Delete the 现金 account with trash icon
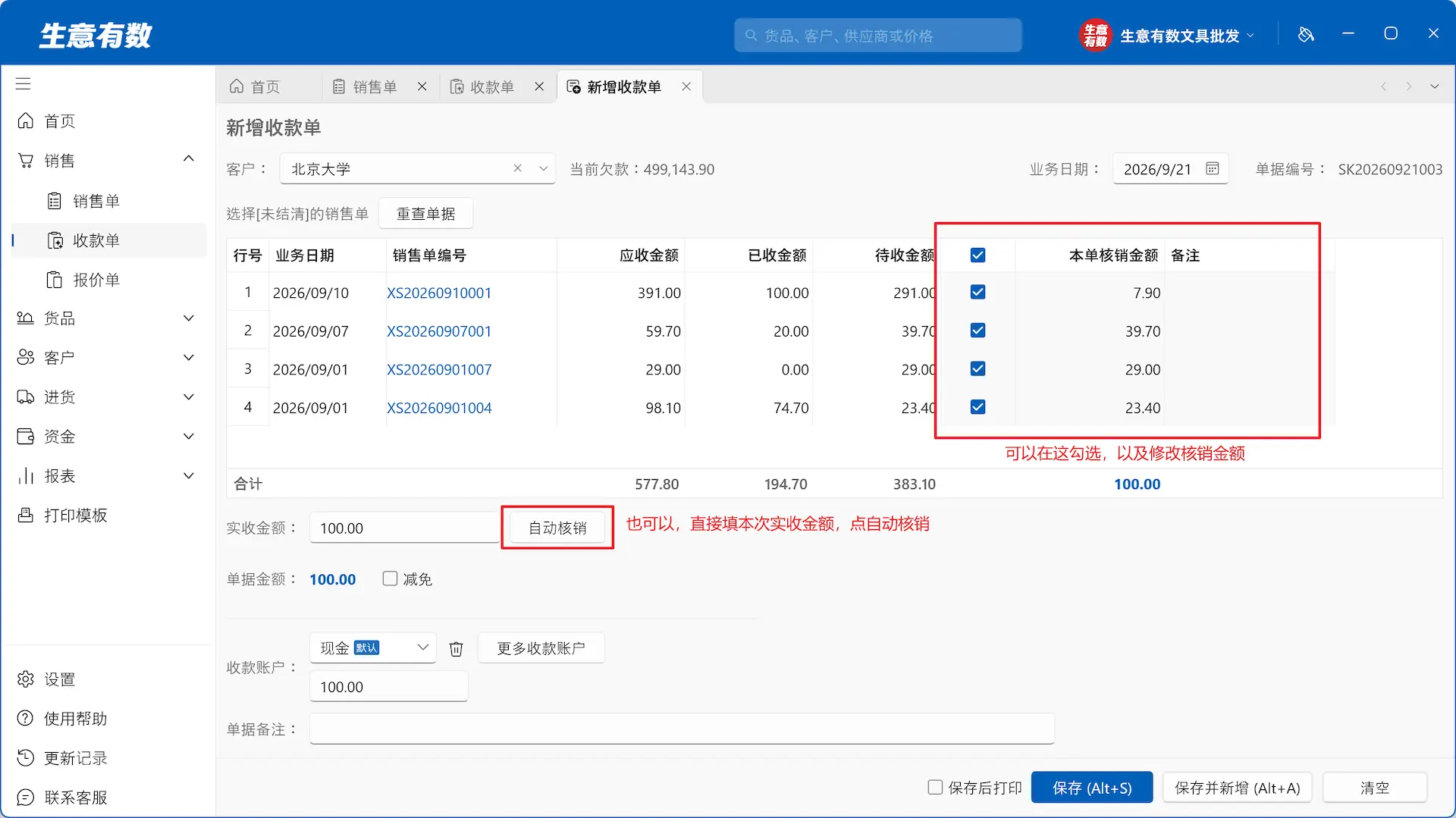The image size is (1456, 818). tap(456, 649)
